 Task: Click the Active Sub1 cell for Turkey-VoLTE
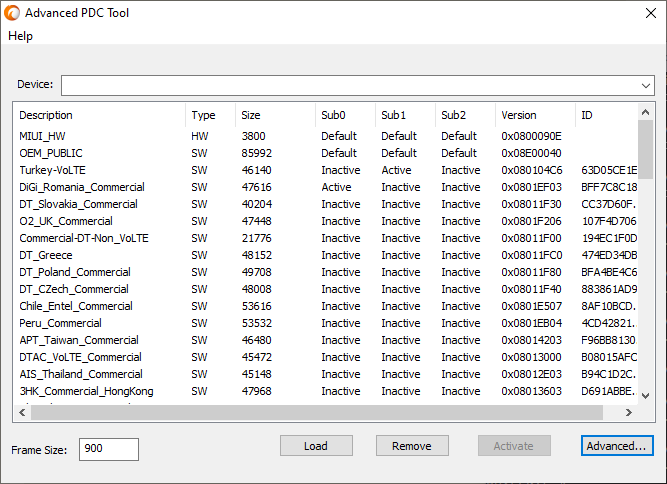pos(396,170)
